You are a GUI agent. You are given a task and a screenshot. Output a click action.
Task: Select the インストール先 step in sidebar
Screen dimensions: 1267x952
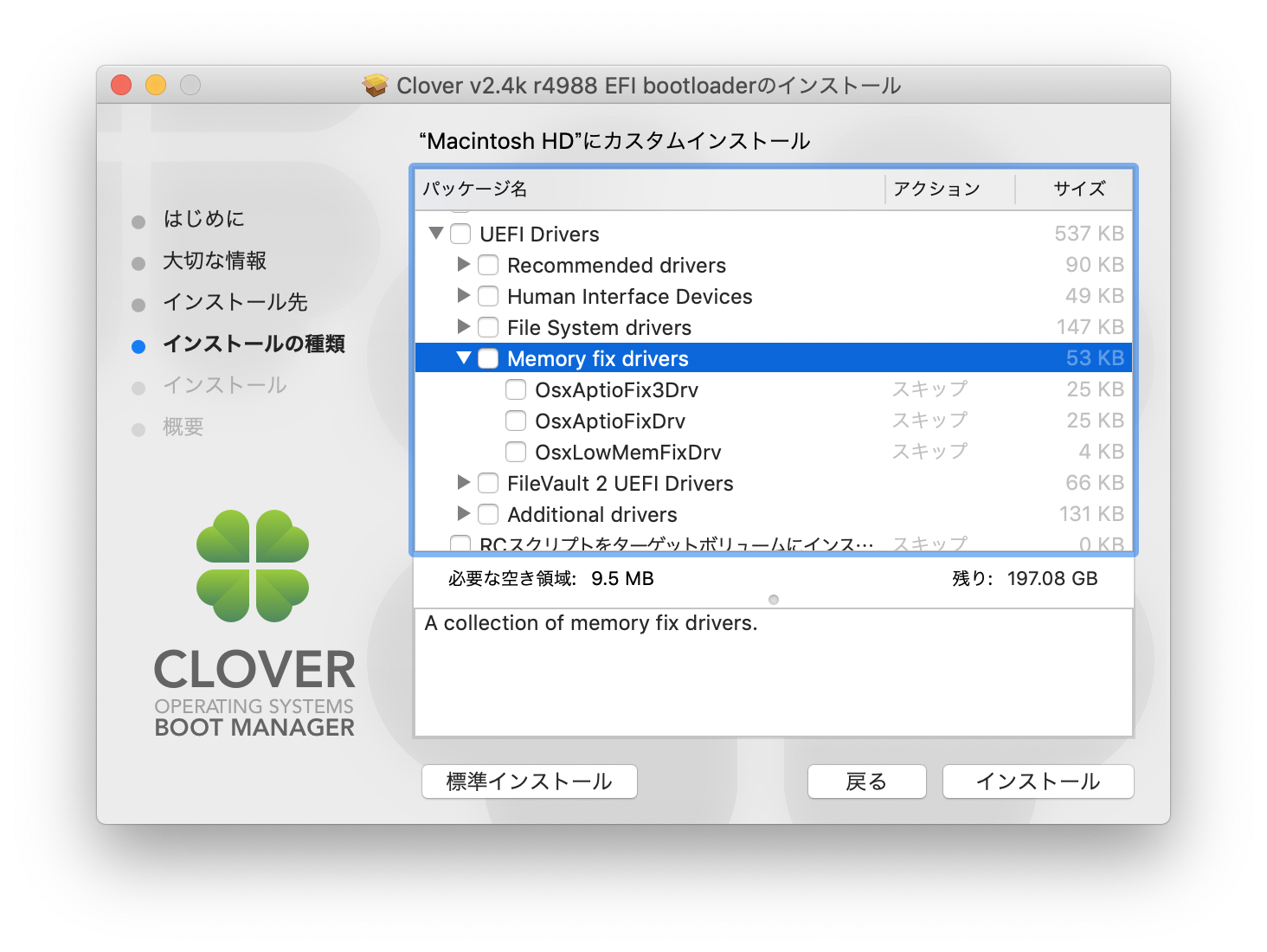235,302
